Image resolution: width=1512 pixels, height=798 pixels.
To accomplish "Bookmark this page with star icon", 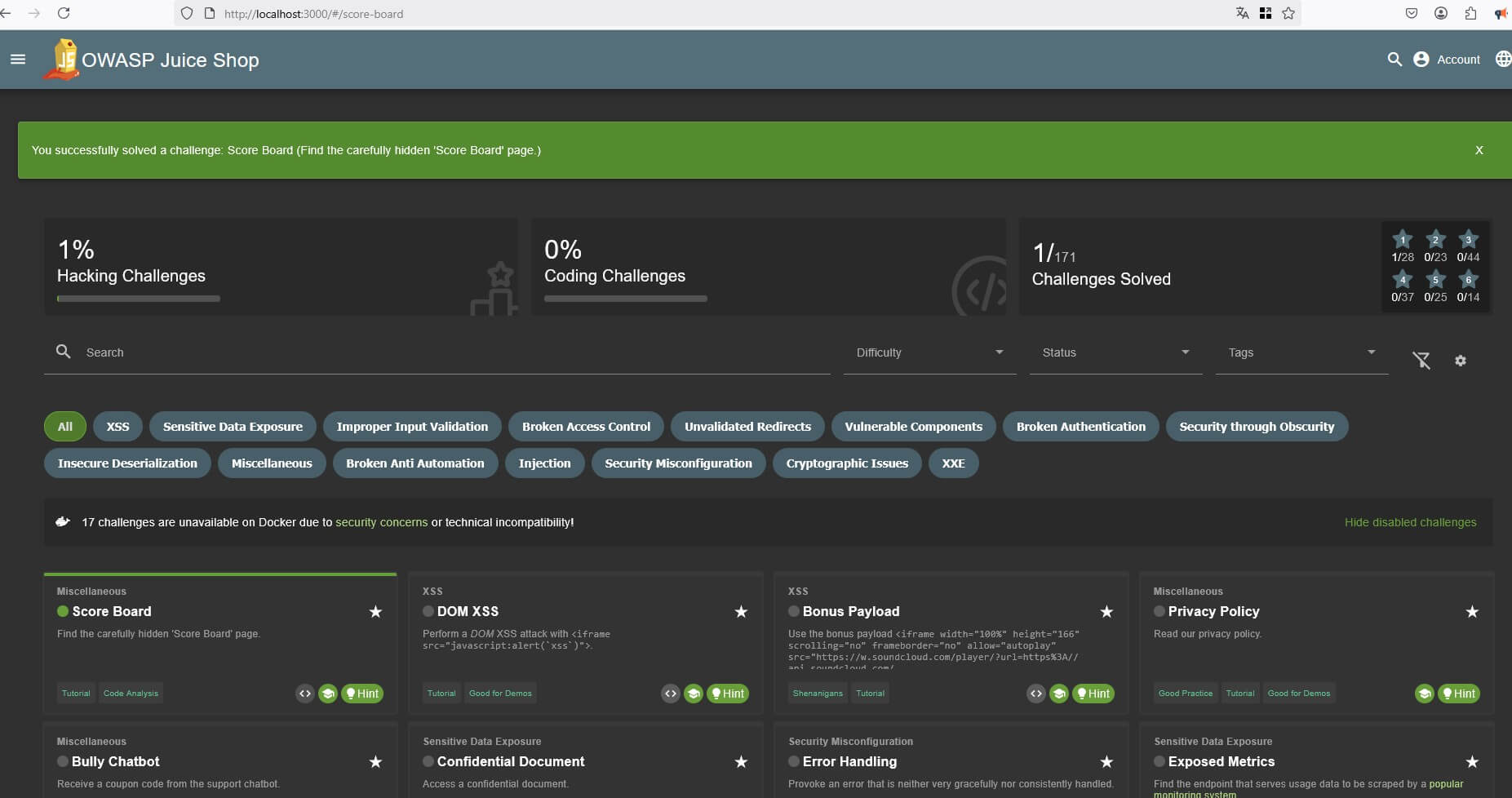I will pos(1288,13).
